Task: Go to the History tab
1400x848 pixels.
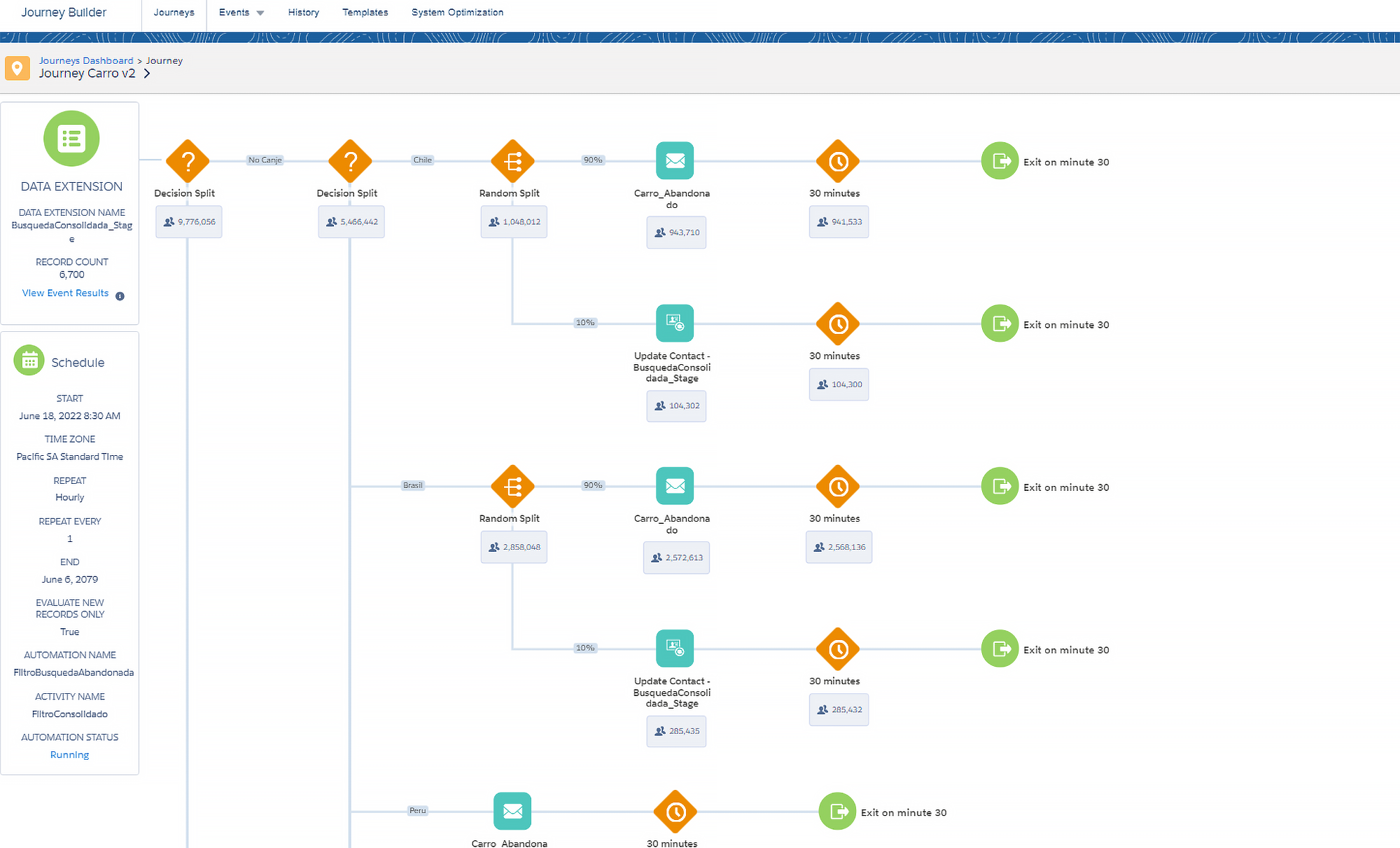Action: click(303, 13)
